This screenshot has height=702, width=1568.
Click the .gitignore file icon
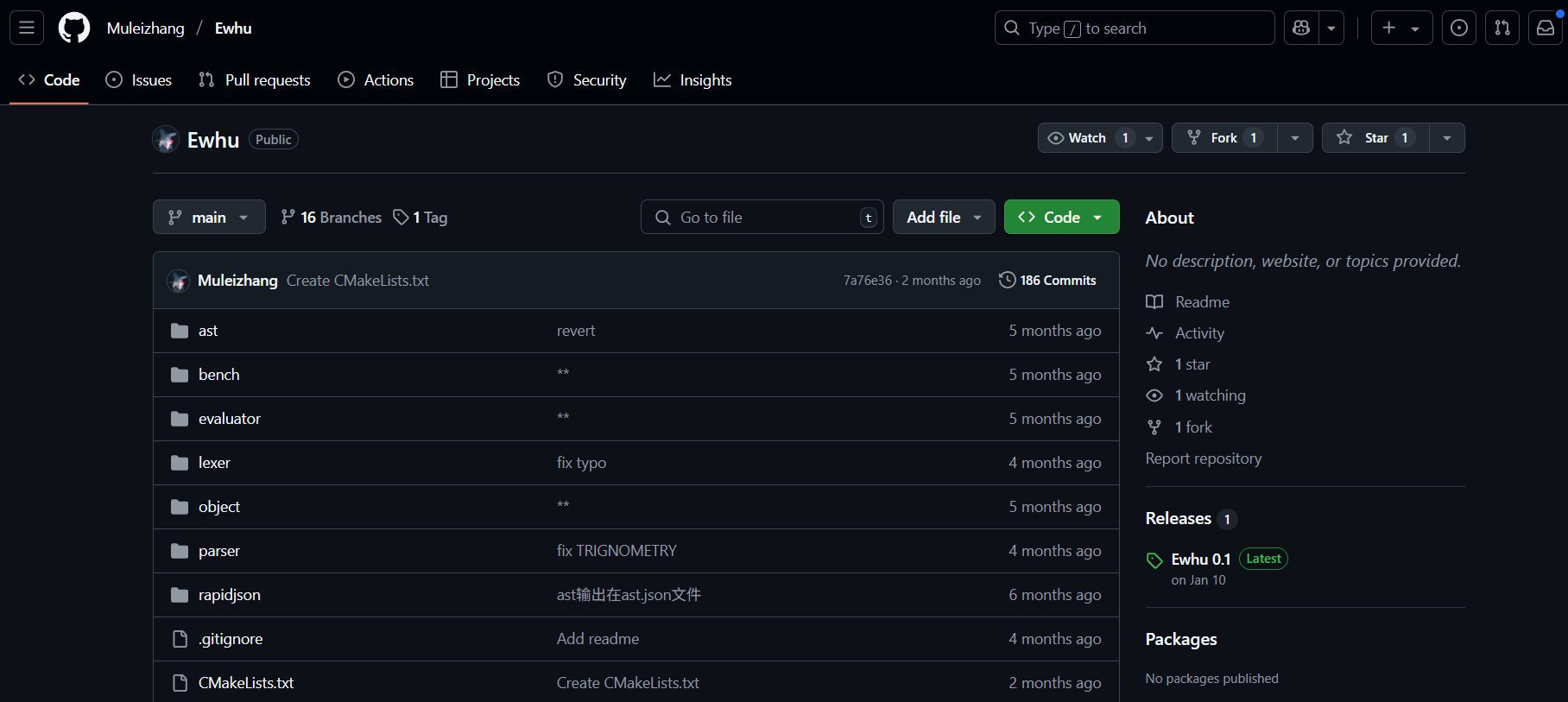180,639
